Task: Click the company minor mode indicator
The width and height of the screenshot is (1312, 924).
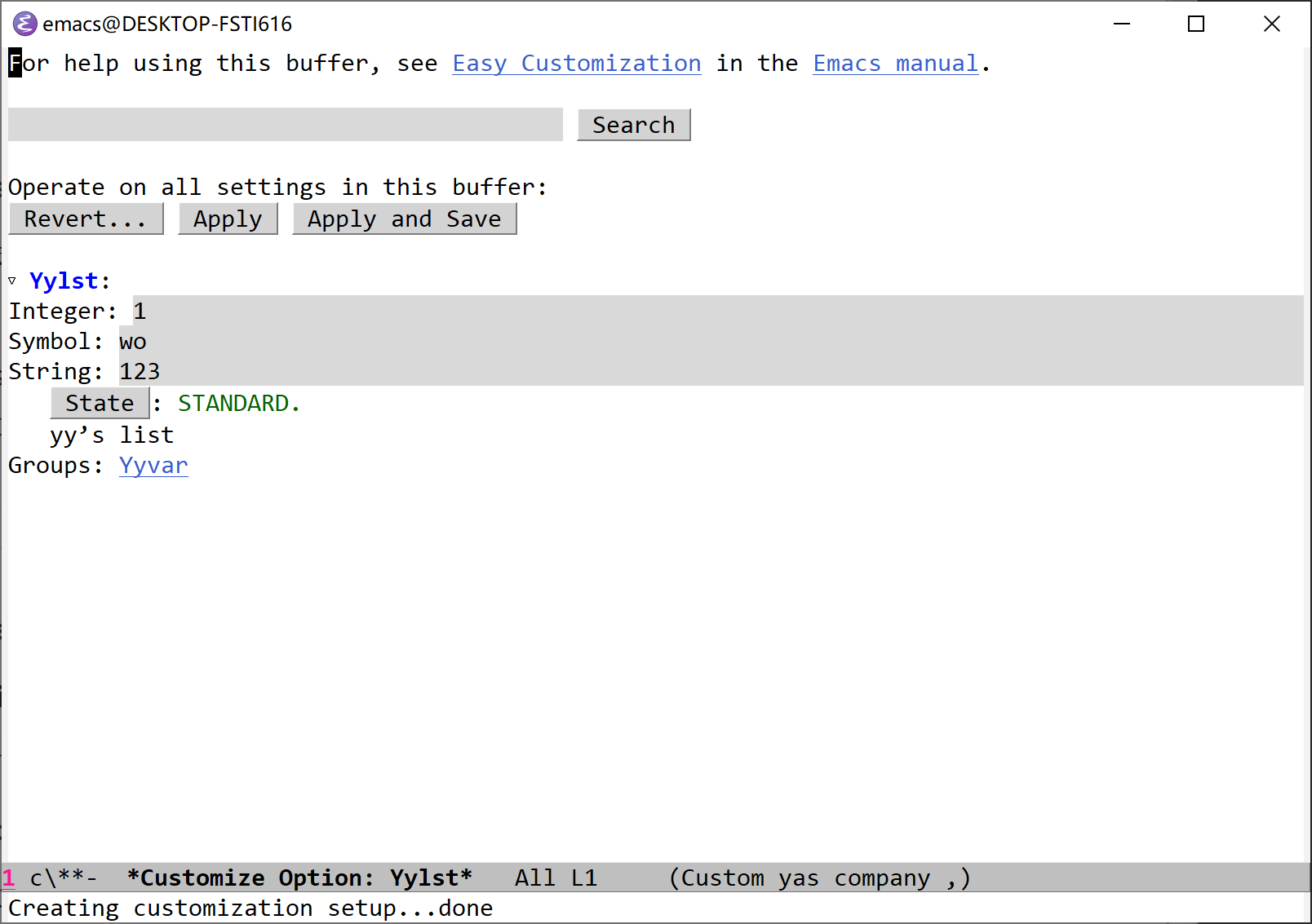Action: coord(881,878)
